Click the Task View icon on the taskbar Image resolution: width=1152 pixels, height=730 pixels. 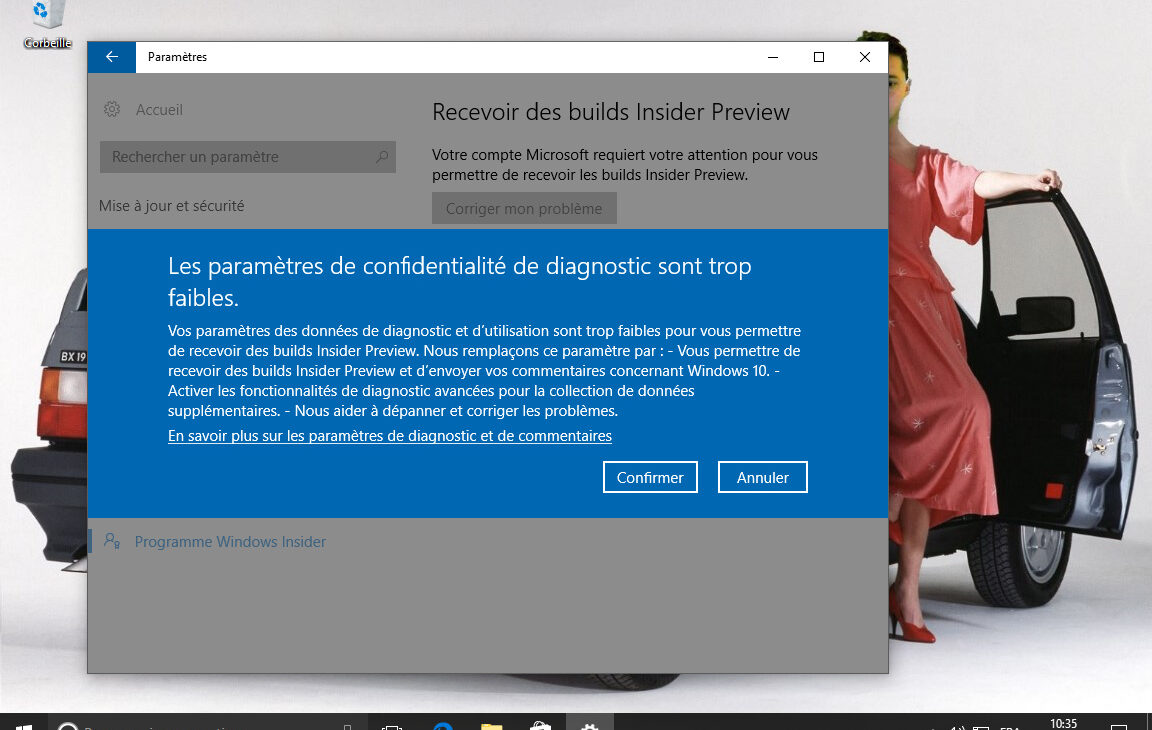click(x=393, y=722)
